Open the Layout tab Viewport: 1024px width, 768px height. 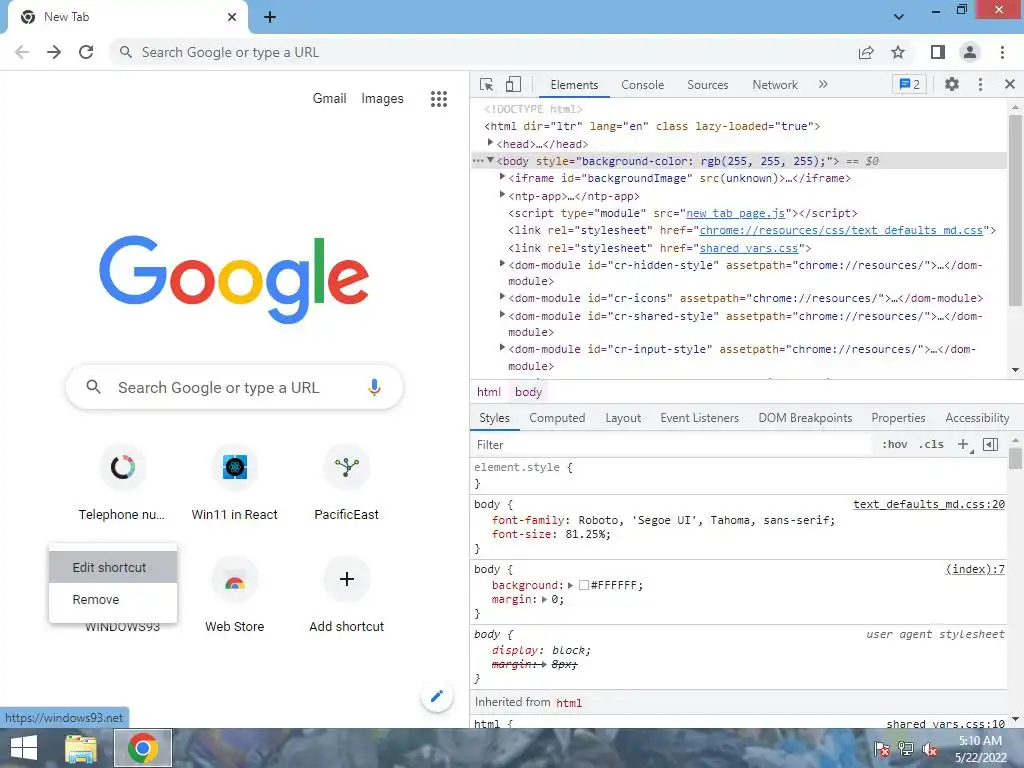[x=622, y=418]
